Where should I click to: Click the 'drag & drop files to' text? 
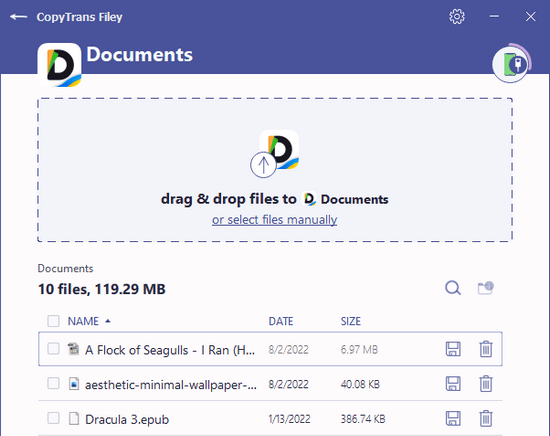point(228,199)
